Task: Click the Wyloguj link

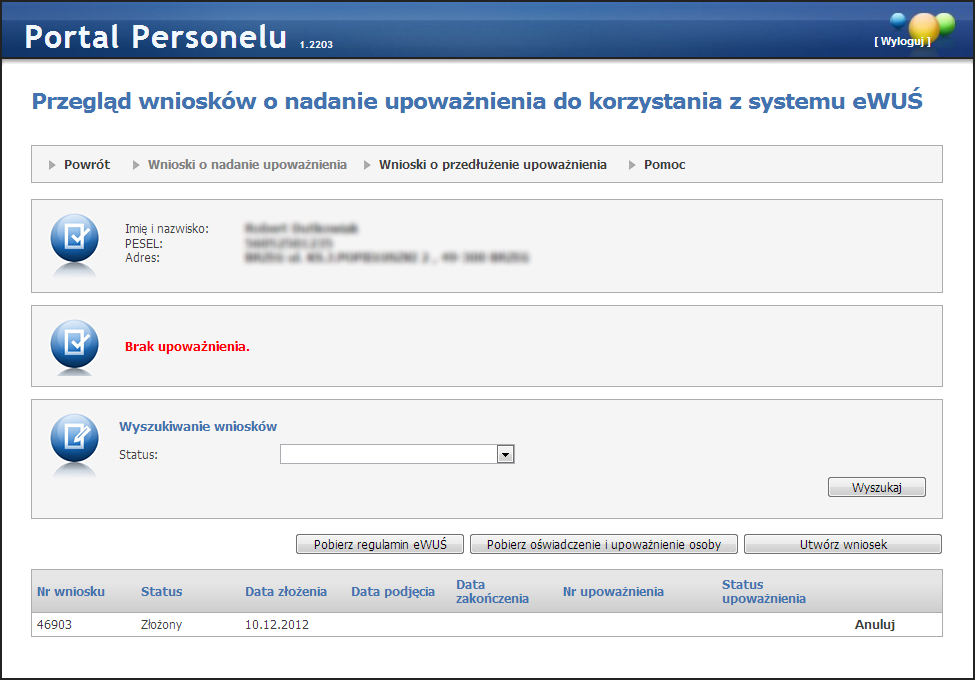Action: [x=902, y=41]
